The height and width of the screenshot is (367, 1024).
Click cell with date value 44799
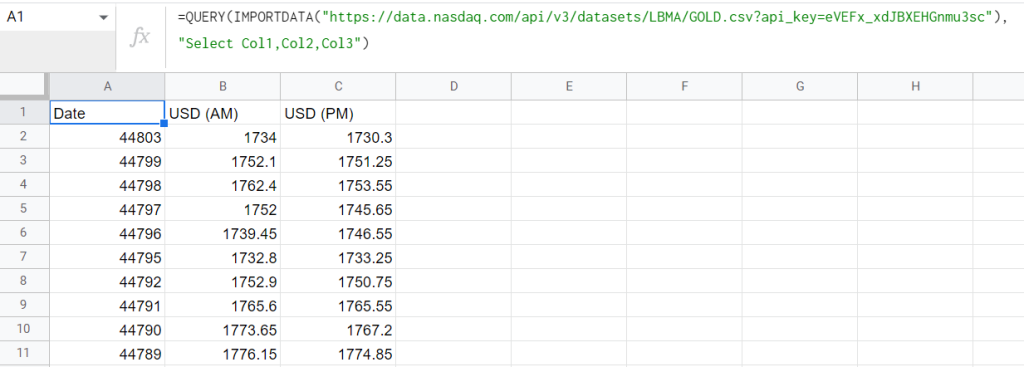click(x=107, y=161)
